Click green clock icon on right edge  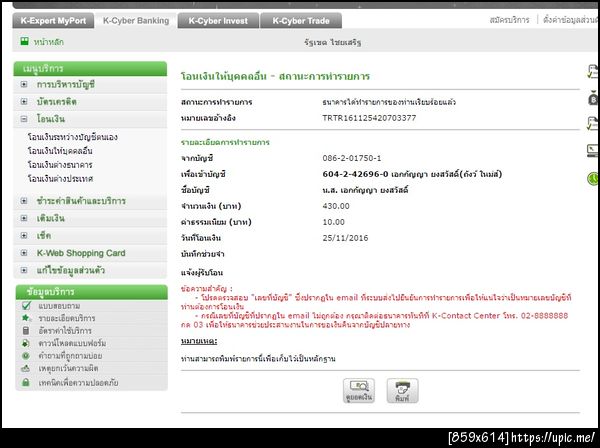(593, 178)
